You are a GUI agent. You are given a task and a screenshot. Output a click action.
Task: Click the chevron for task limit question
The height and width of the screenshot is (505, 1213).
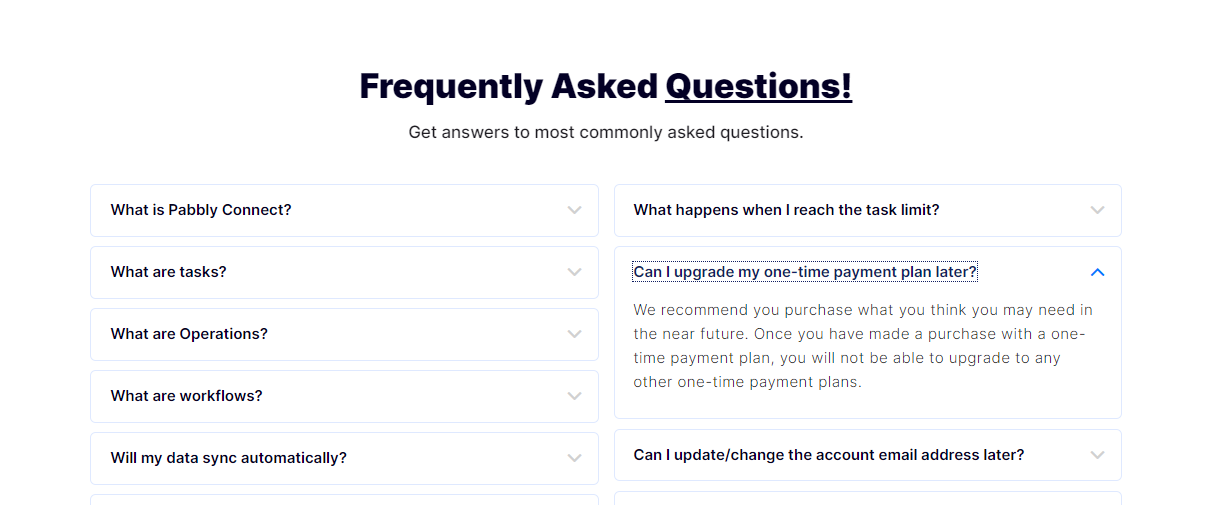[1097, 210]
